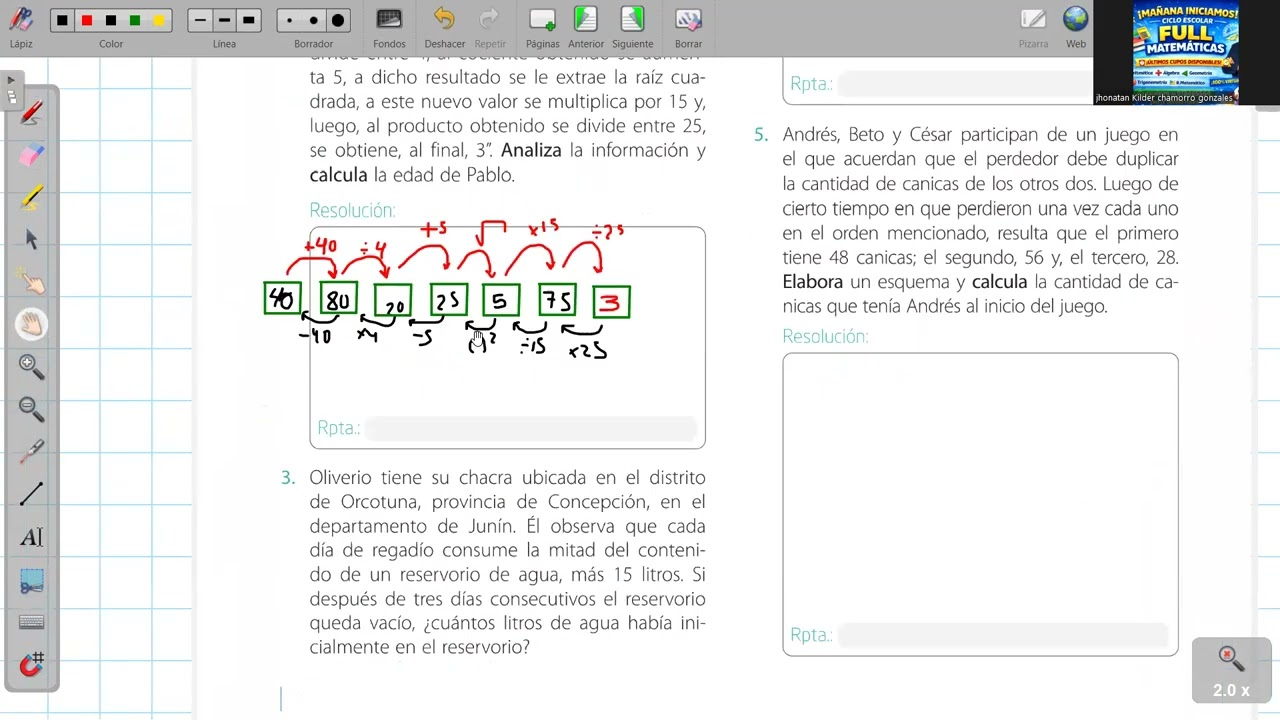Select the pan hand tool
This screenshot has height=720, width=1280.
[31, 323]
